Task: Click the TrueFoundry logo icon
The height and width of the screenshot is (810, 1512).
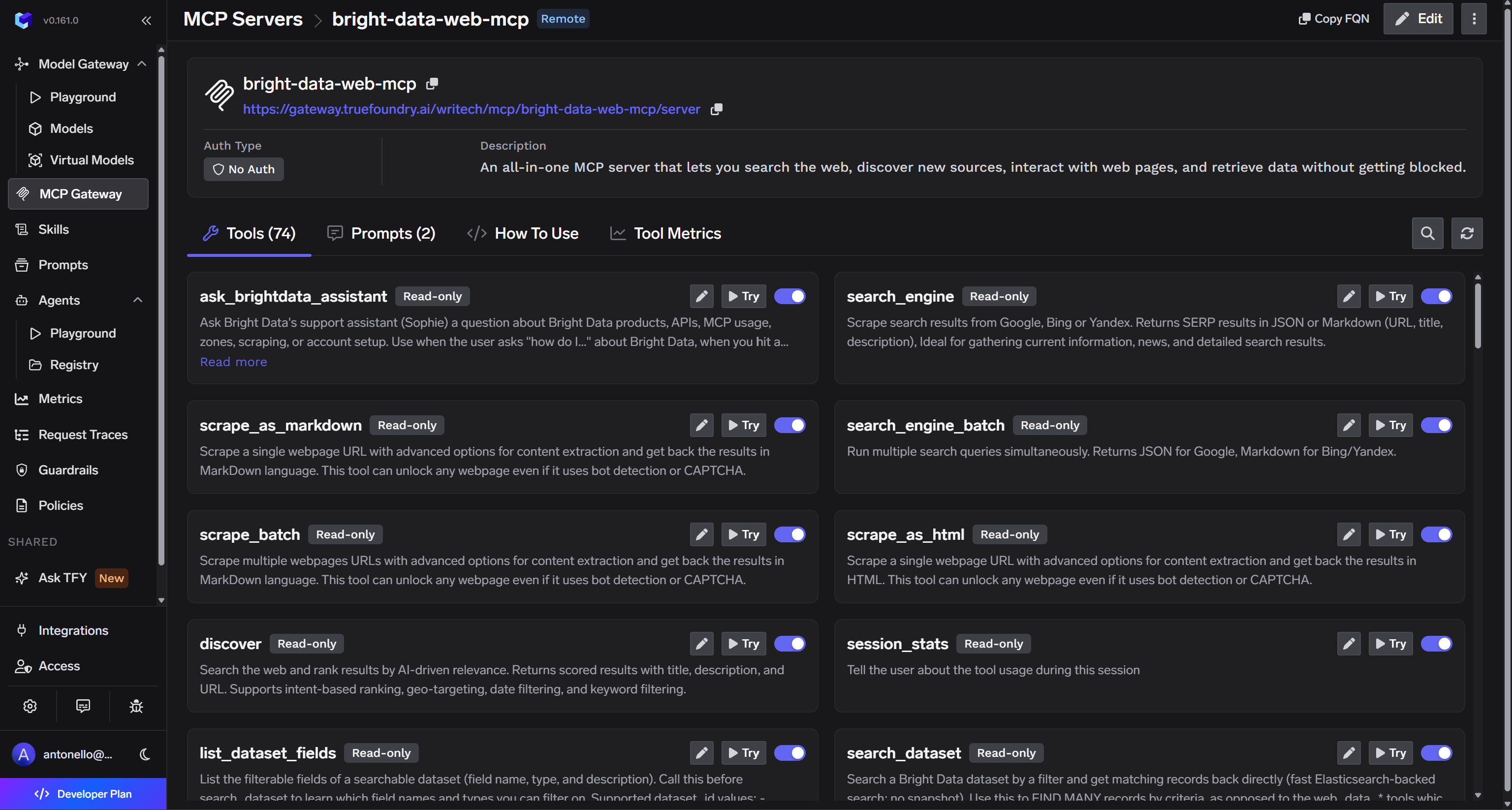Action: [x=23, y=21]
